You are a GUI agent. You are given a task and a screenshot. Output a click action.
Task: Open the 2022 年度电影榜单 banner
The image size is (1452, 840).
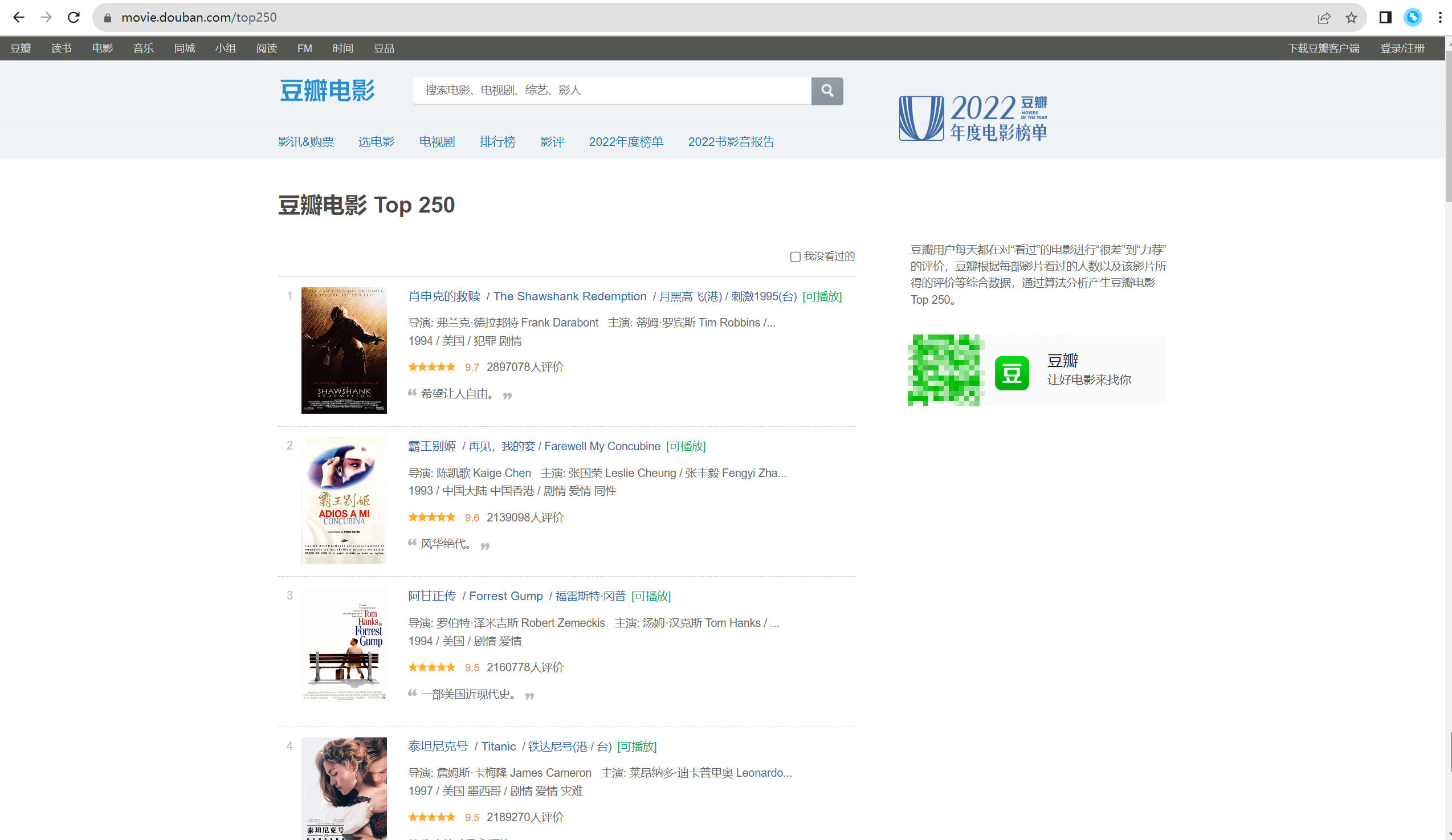point(973,118)
